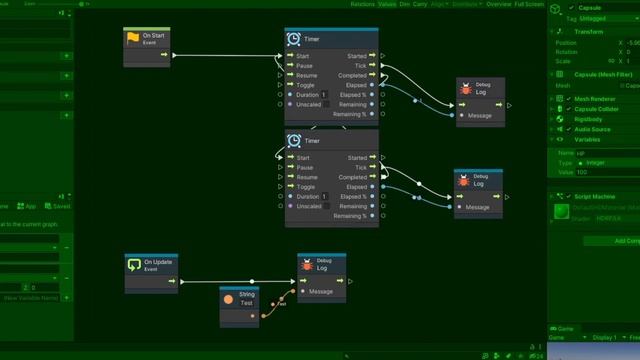This screenshot has height=360, width=640.
Task: Click the Overview toolbar button
Action: tap(498, 4)
